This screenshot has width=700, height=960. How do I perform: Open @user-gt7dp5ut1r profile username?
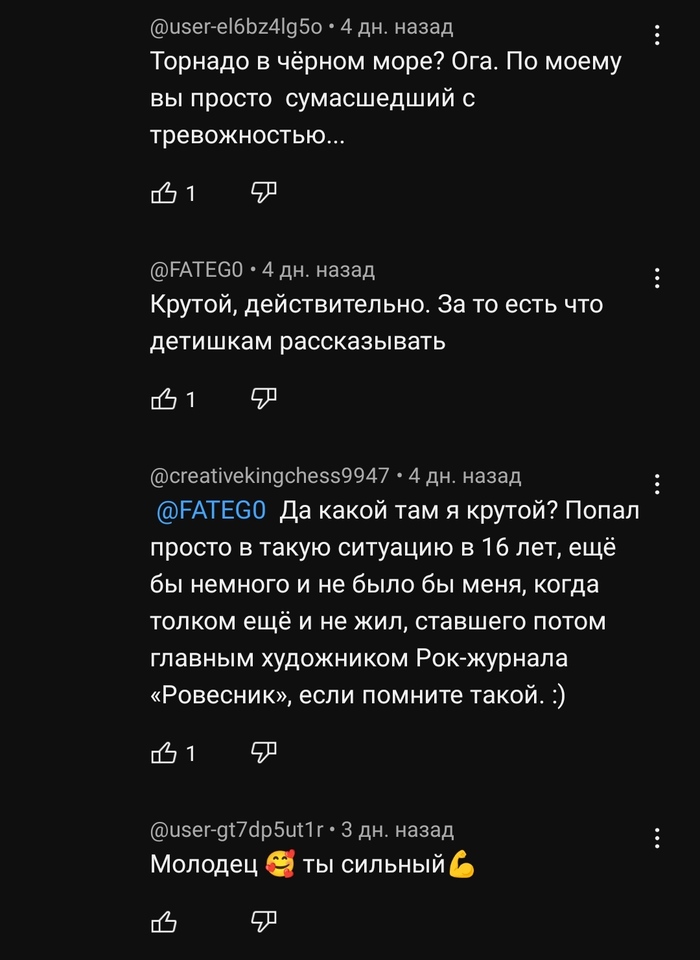[237, 829]
